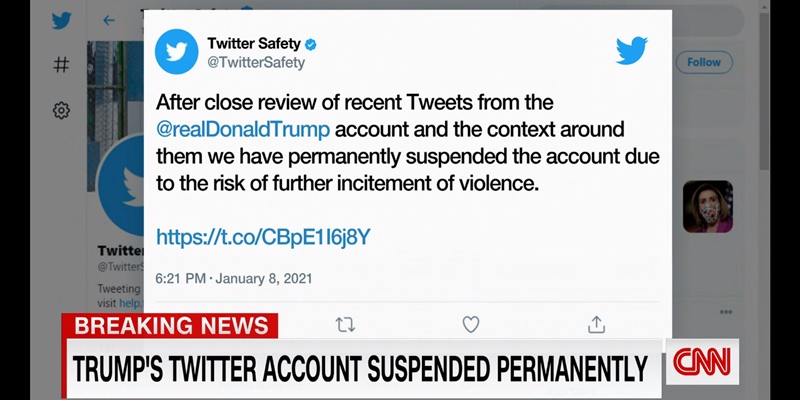This screenshot has width=800, height=400.
Task: Click the Twitter Safety avatar in tweet
Action: coord(177,52)
